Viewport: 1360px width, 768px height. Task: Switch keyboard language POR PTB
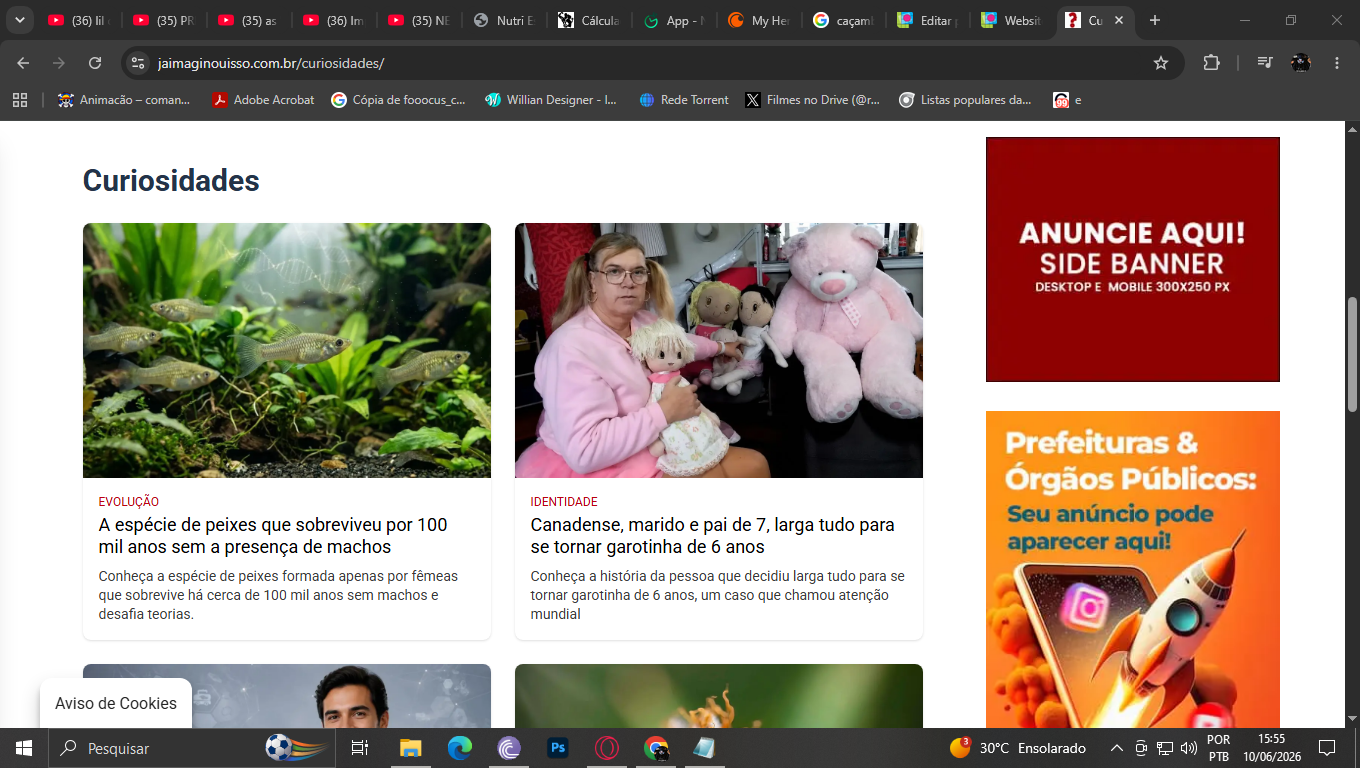(x=1218, y=748)
